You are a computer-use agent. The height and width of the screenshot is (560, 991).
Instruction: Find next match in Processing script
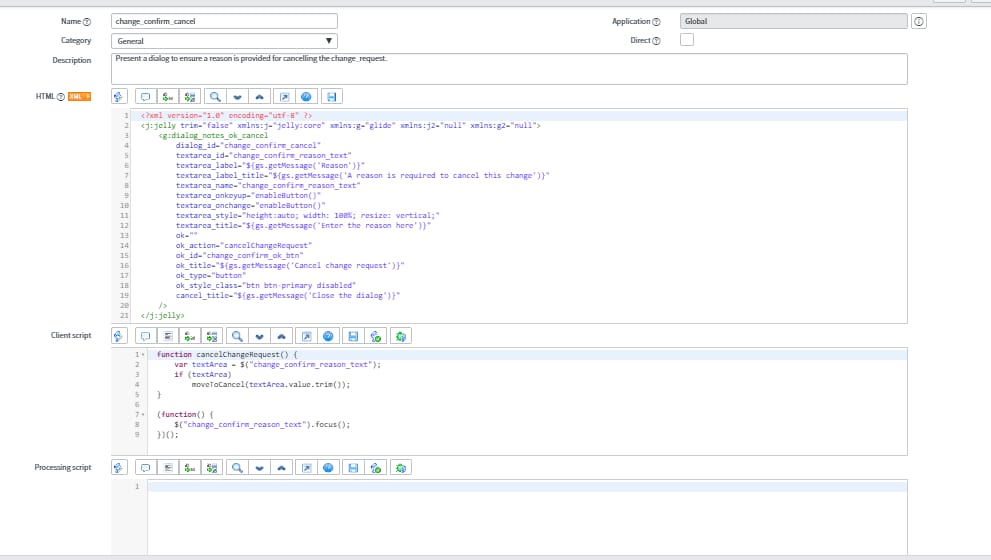259,468
